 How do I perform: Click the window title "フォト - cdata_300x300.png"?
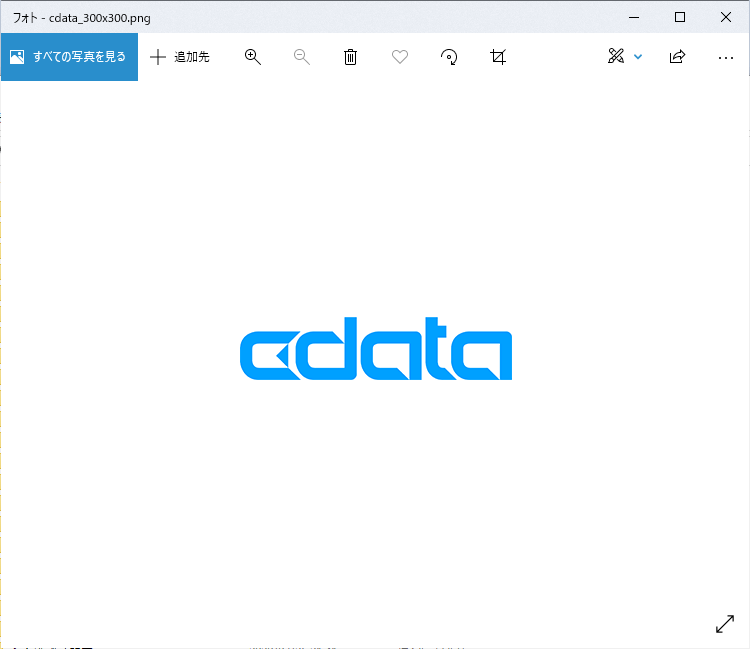(x=82, y=18)
